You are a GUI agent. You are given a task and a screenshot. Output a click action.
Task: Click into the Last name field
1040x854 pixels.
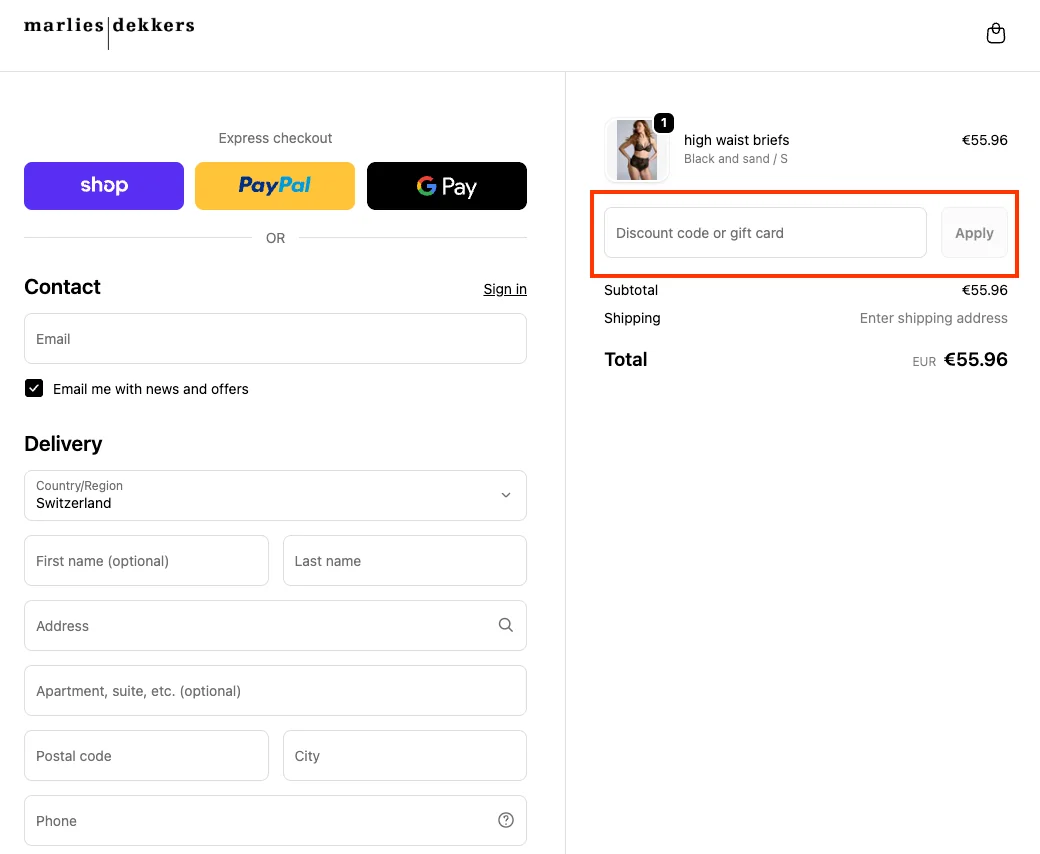404,561
